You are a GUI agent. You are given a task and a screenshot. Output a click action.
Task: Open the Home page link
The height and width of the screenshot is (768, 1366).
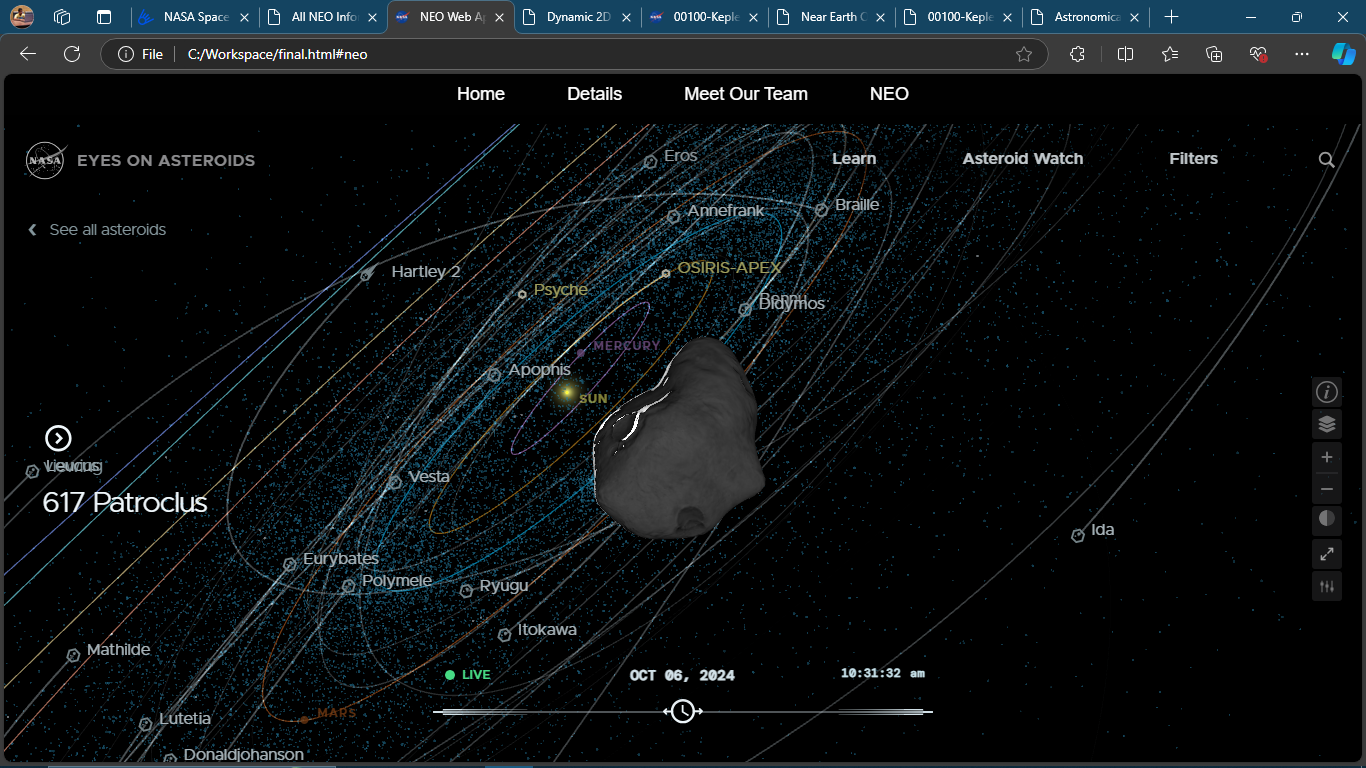[x=481, y=94]
